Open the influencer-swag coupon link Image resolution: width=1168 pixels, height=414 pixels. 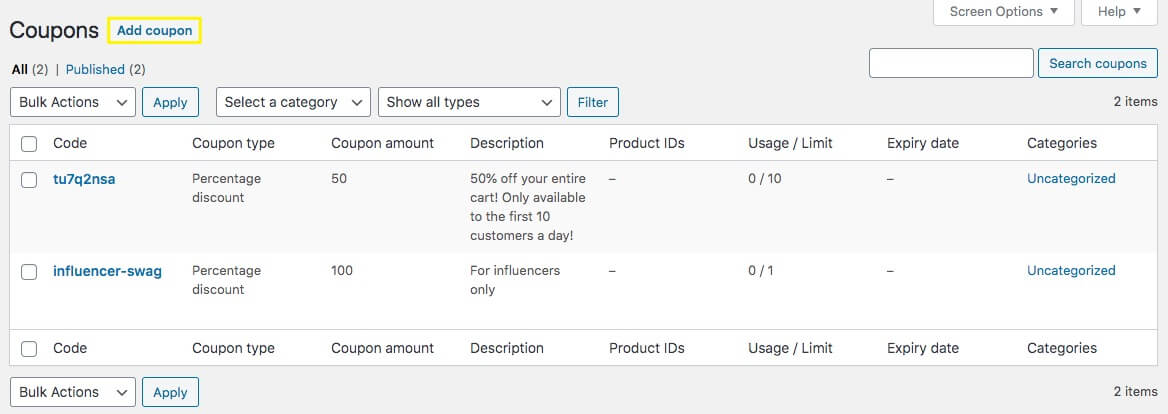107,271
